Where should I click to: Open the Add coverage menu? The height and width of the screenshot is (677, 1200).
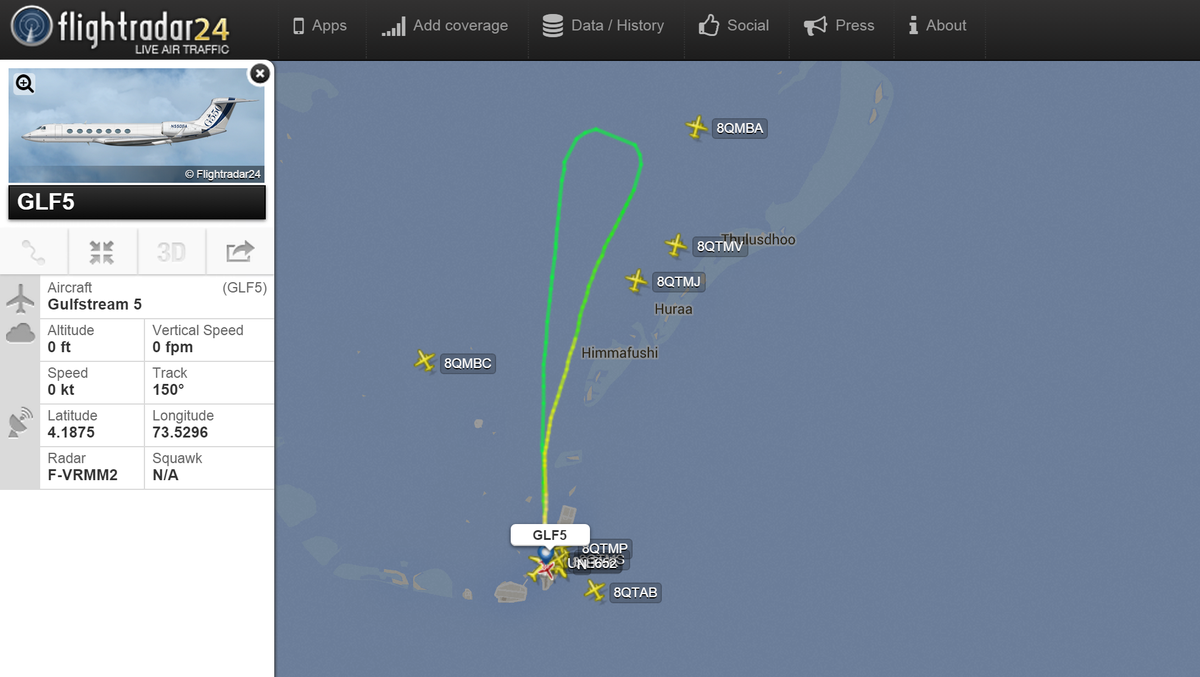(x=445, y=26)
